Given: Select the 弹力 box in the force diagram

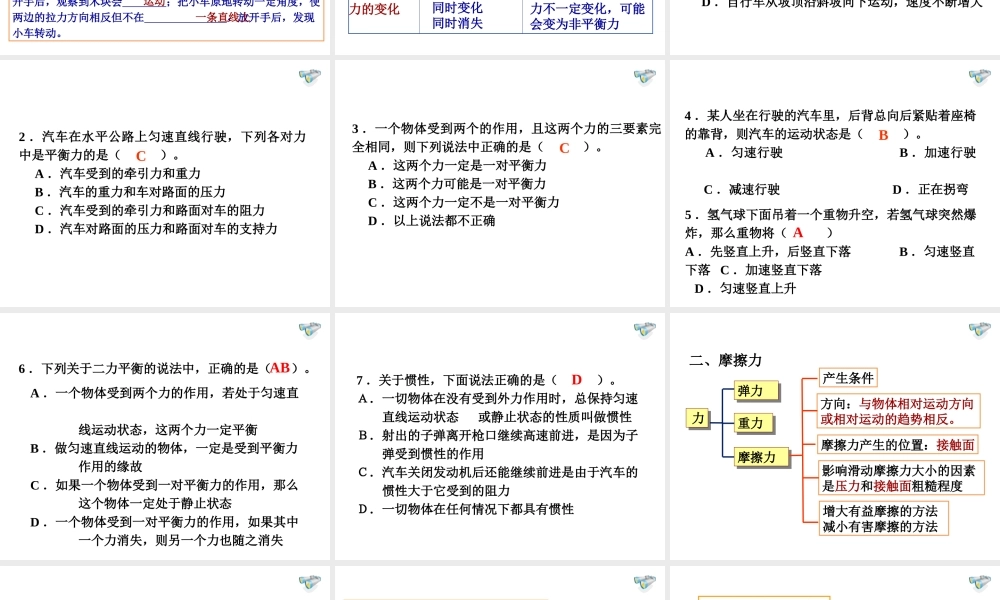Looking at the screenshot, I should (x=757, y=390).
